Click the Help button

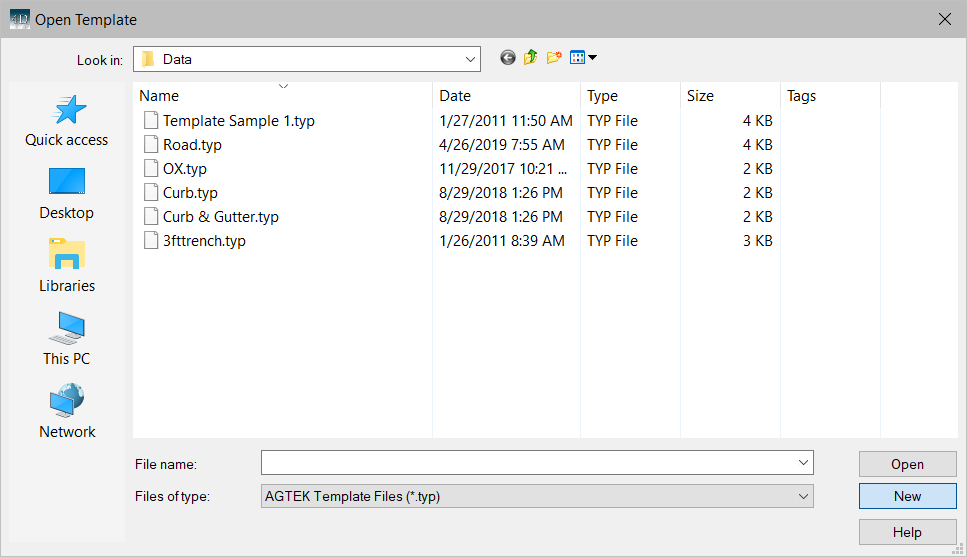point(907,532)
